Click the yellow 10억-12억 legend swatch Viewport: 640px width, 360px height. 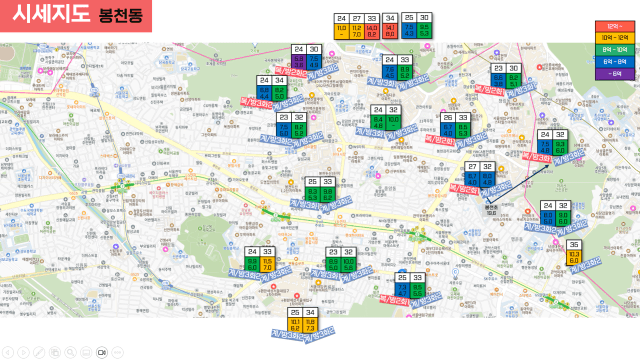coord(615,38)
